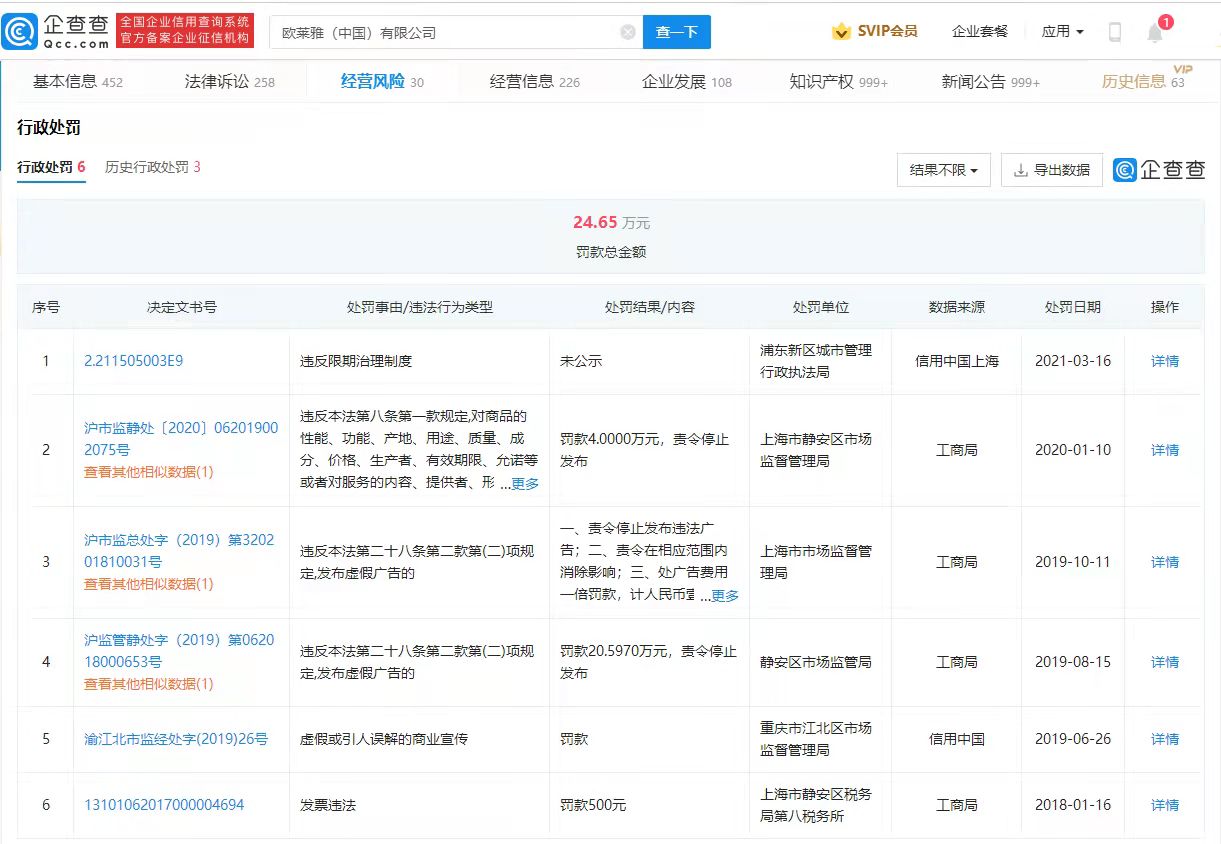Viewport: 1221px width, 844px height.
Task: Open the 知识产权 tab
Action: click(x=839, y=82)
